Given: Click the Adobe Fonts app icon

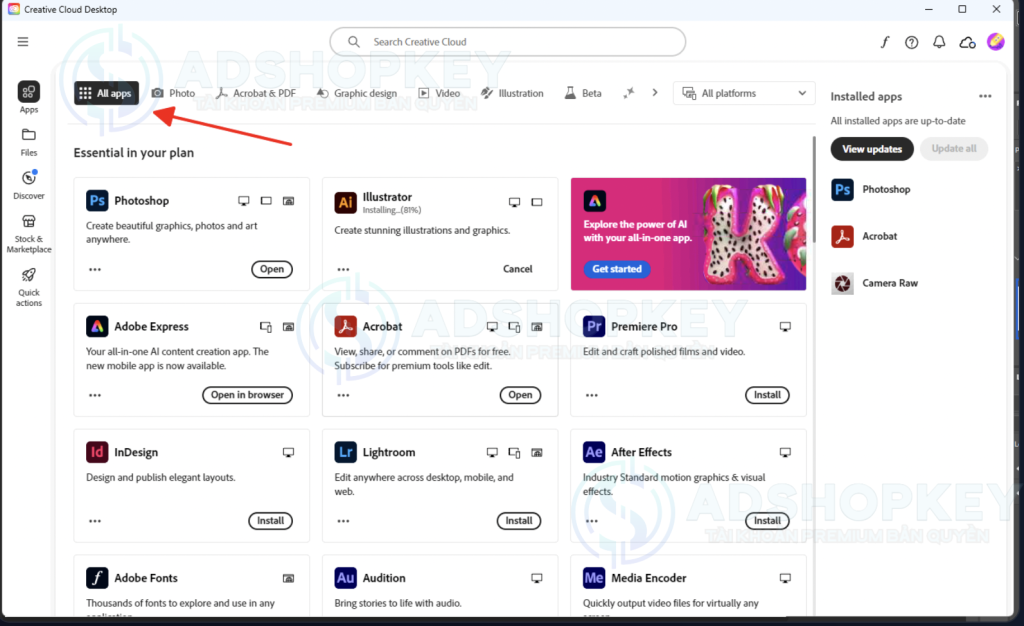Looking at the screenshot, I should (x=97, y=578).
